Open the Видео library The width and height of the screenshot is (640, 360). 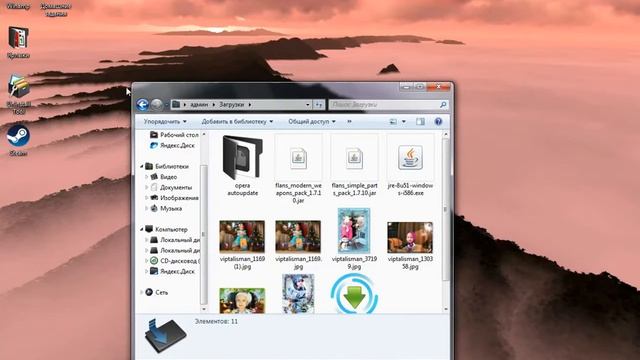coord(164,177)
